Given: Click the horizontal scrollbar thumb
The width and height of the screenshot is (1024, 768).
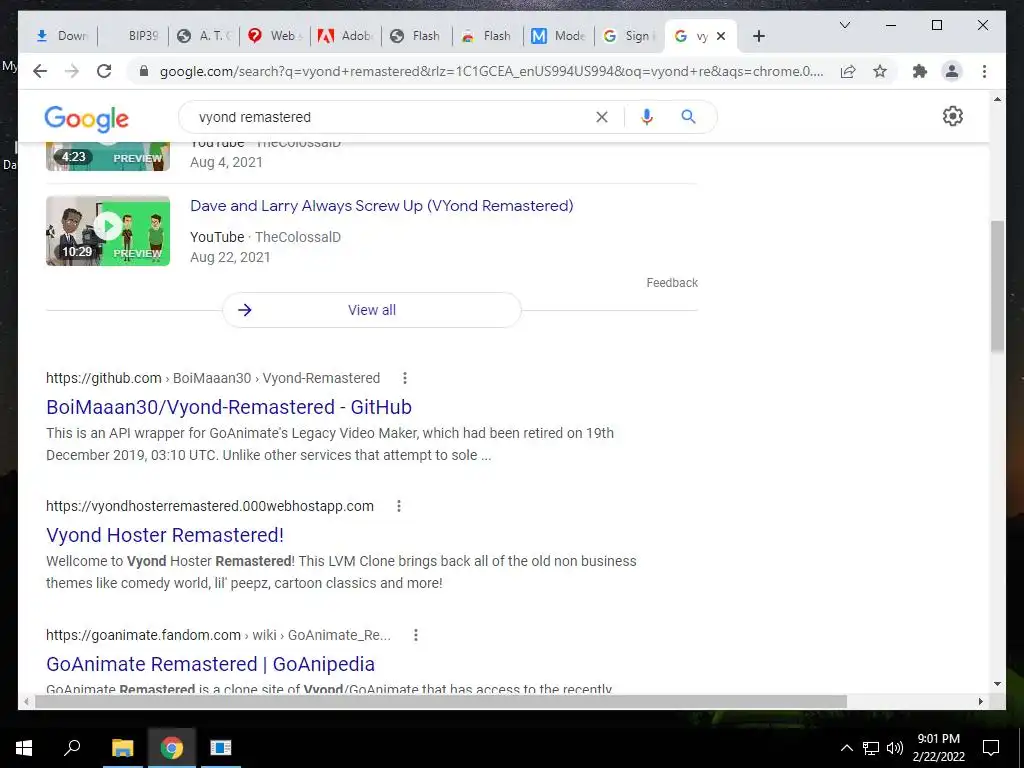Looking at the screenshot, I should 441,701.
